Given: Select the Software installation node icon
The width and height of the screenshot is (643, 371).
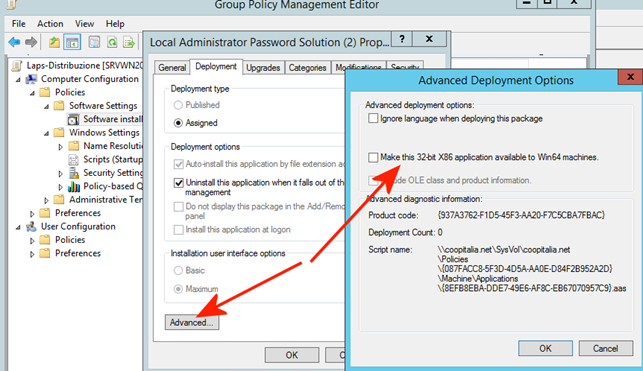Looking at the screenshot, I should click(73, 119).
